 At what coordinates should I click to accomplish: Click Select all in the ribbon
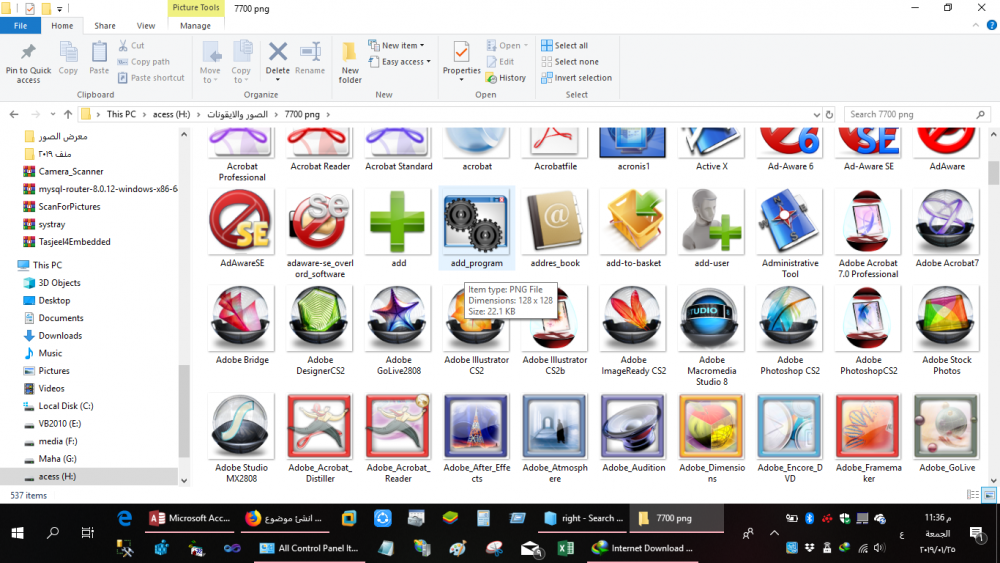564,45
